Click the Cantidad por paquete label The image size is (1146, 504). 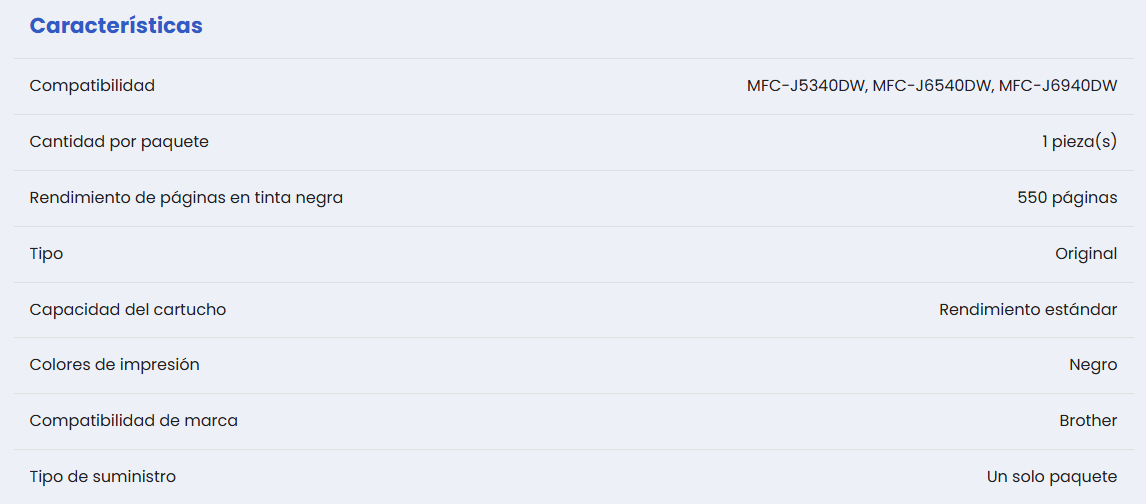tap(119, 142)
